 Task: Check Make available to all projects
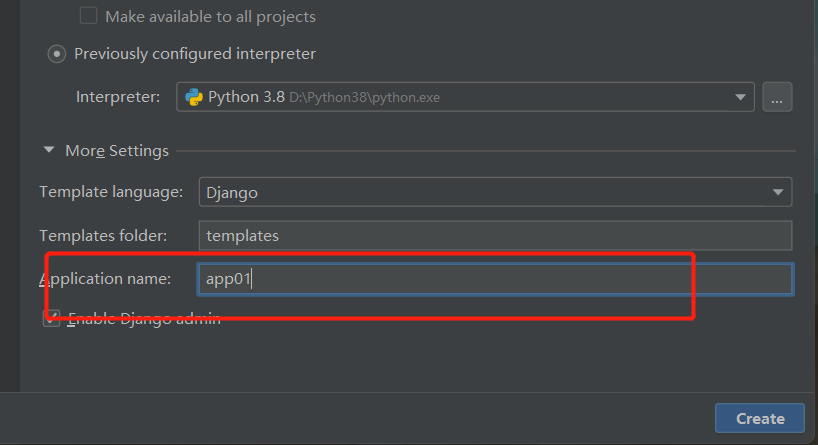88,16
